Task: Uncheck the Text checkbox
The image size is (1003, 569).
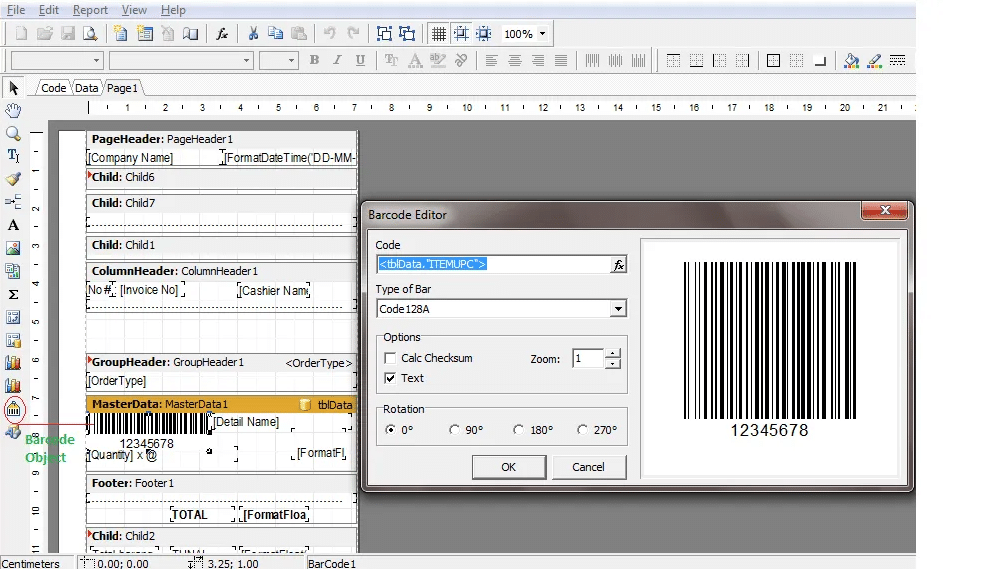Action: 391,378
